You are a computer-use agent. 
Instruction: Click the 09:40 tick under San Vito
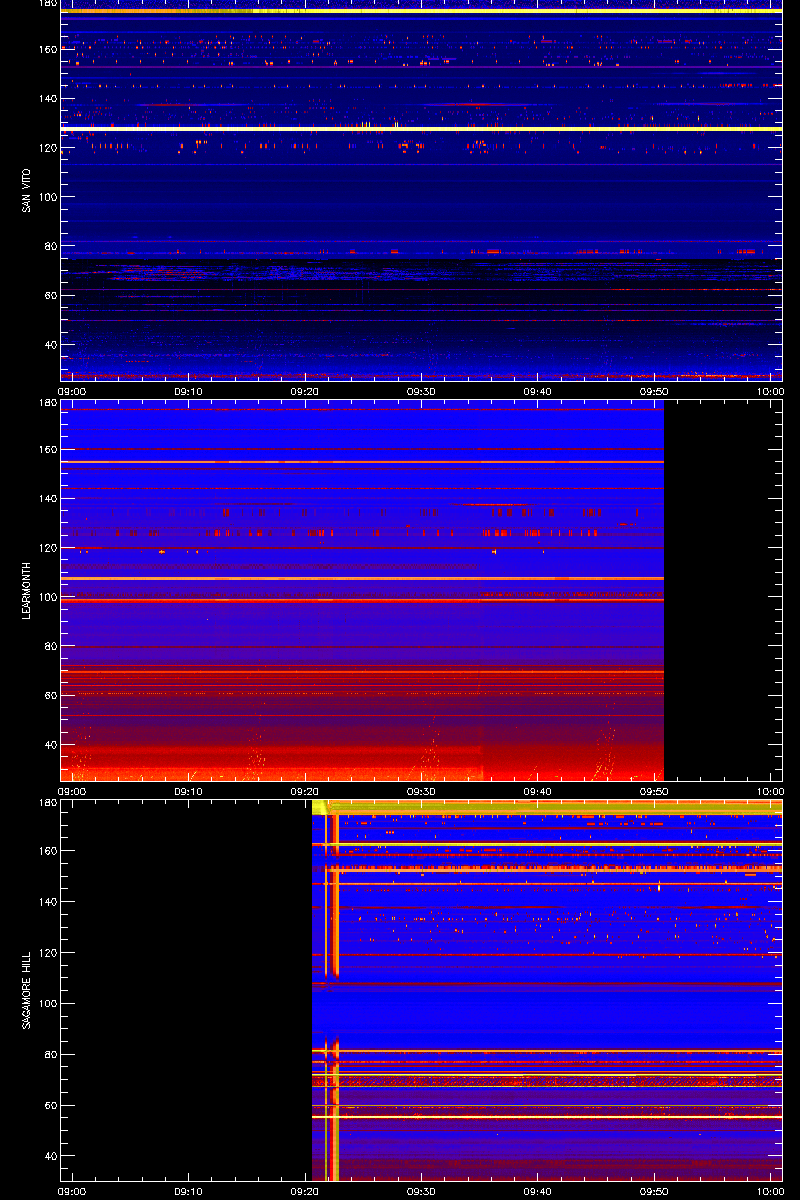tap(538, 391)
